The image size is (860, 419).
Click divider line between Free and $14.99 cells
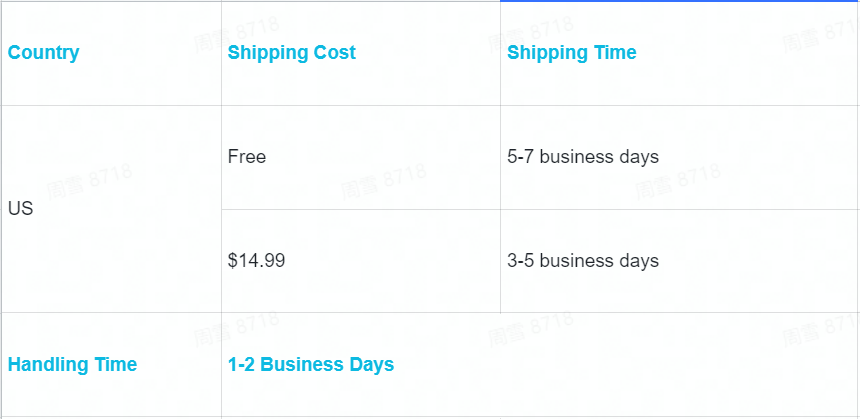click(361, 209)
